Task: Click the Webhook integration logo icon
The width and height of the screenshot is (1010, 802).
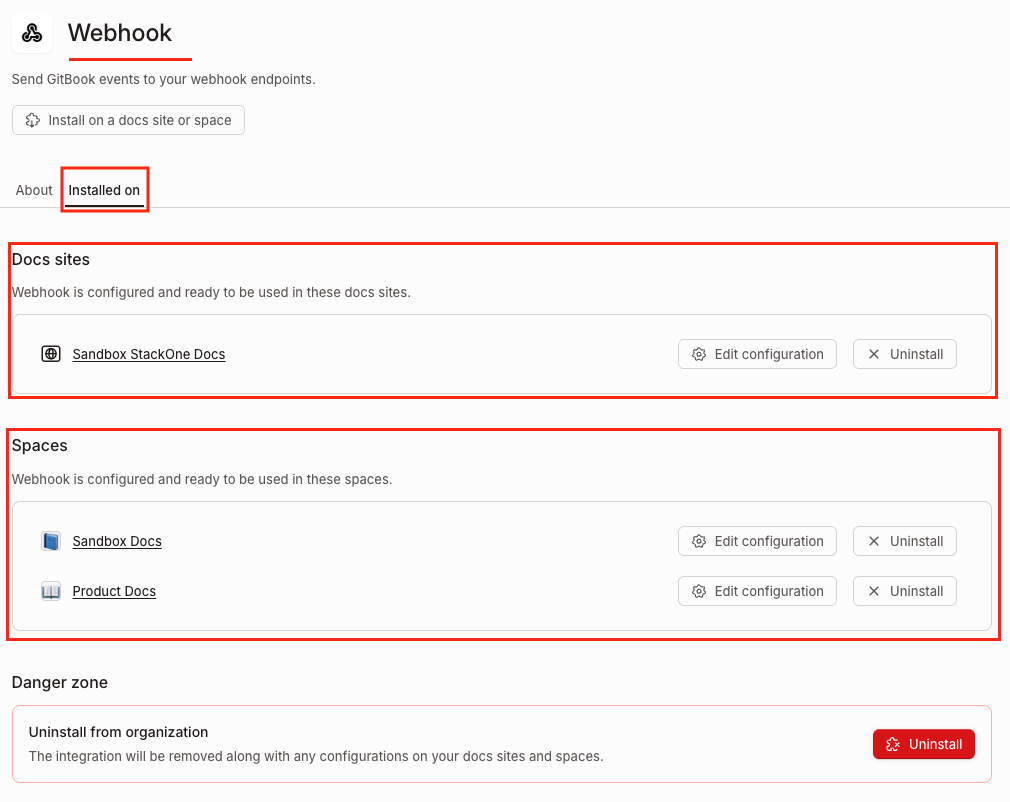Action: tap(32, 33)
